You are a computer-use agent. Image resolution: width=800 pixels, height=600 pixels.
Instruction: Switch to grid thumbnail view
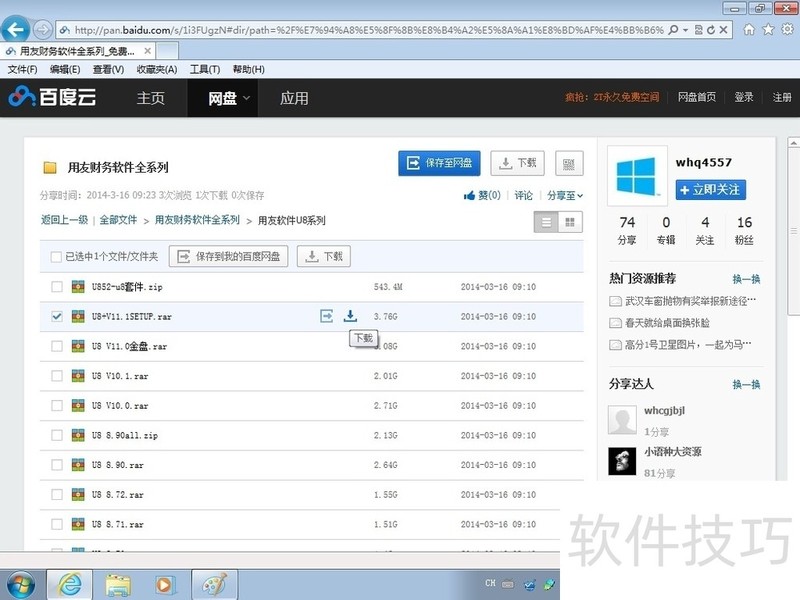[x=570, y=223]
